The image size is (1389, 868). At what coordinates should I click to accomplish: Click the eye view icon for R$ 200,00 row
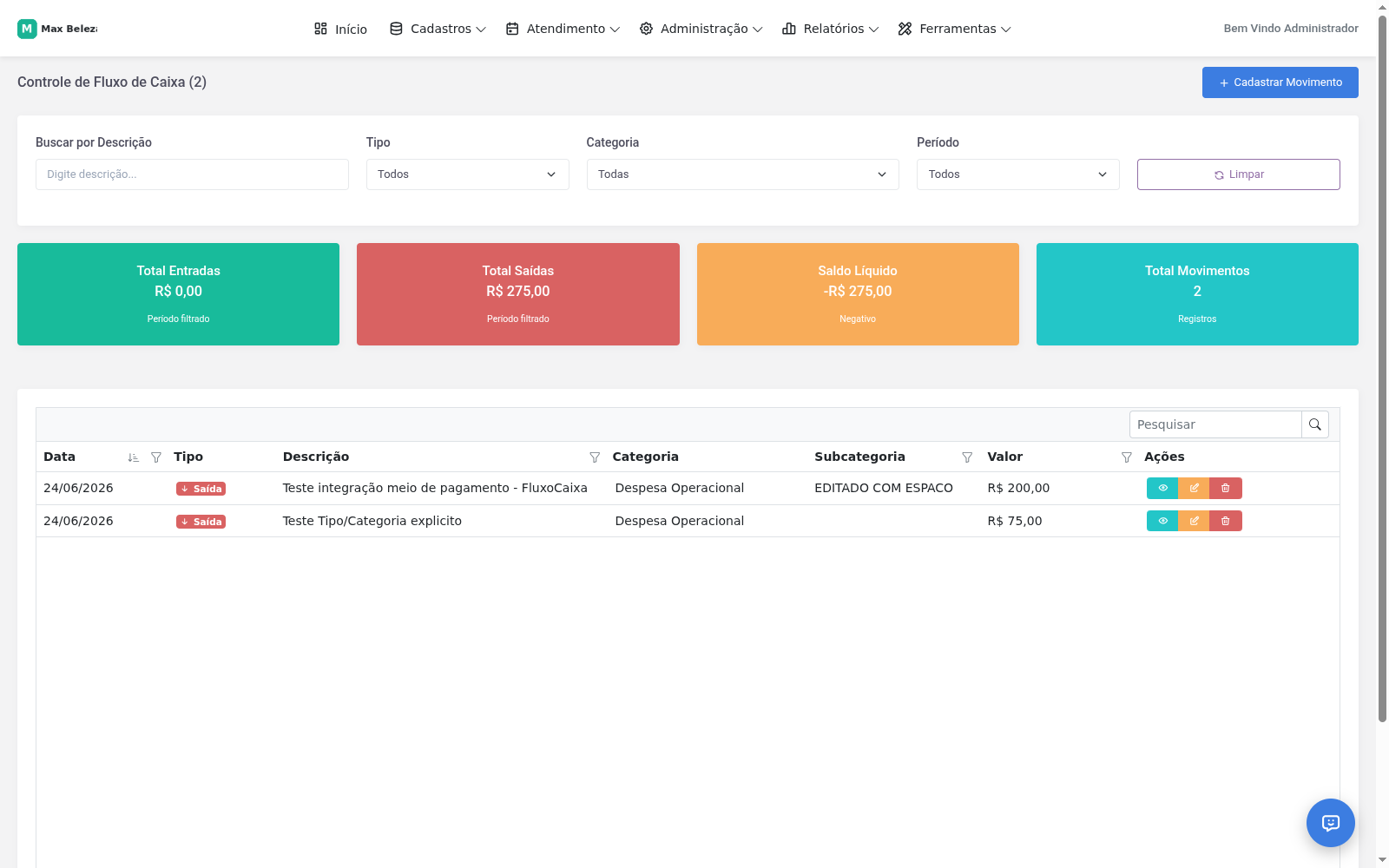point(1162,488)
